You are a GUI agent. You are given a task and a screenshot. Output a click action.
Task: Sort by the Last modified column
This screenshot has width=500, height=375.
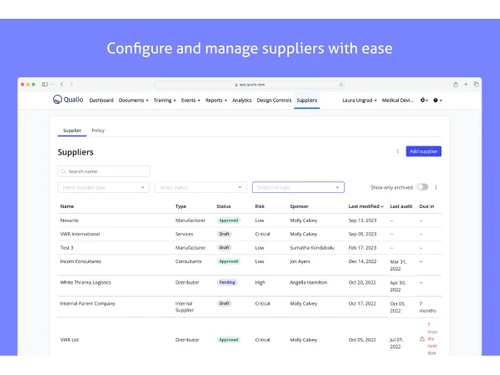pyautogui.click(x=366, y=206)
